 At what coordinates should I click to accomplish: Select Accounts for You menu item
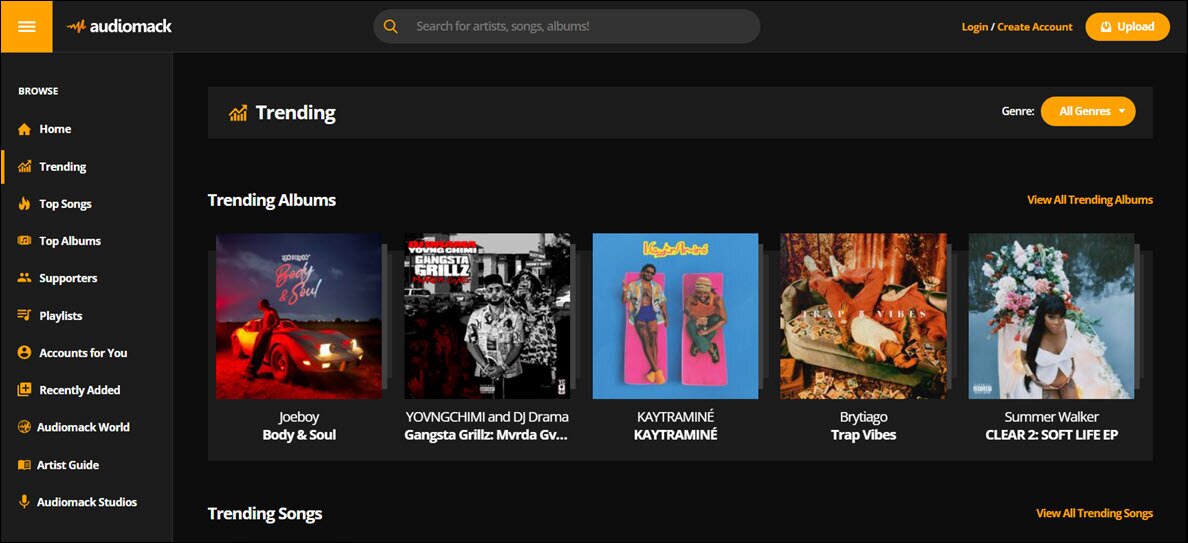tap(83, 353)
